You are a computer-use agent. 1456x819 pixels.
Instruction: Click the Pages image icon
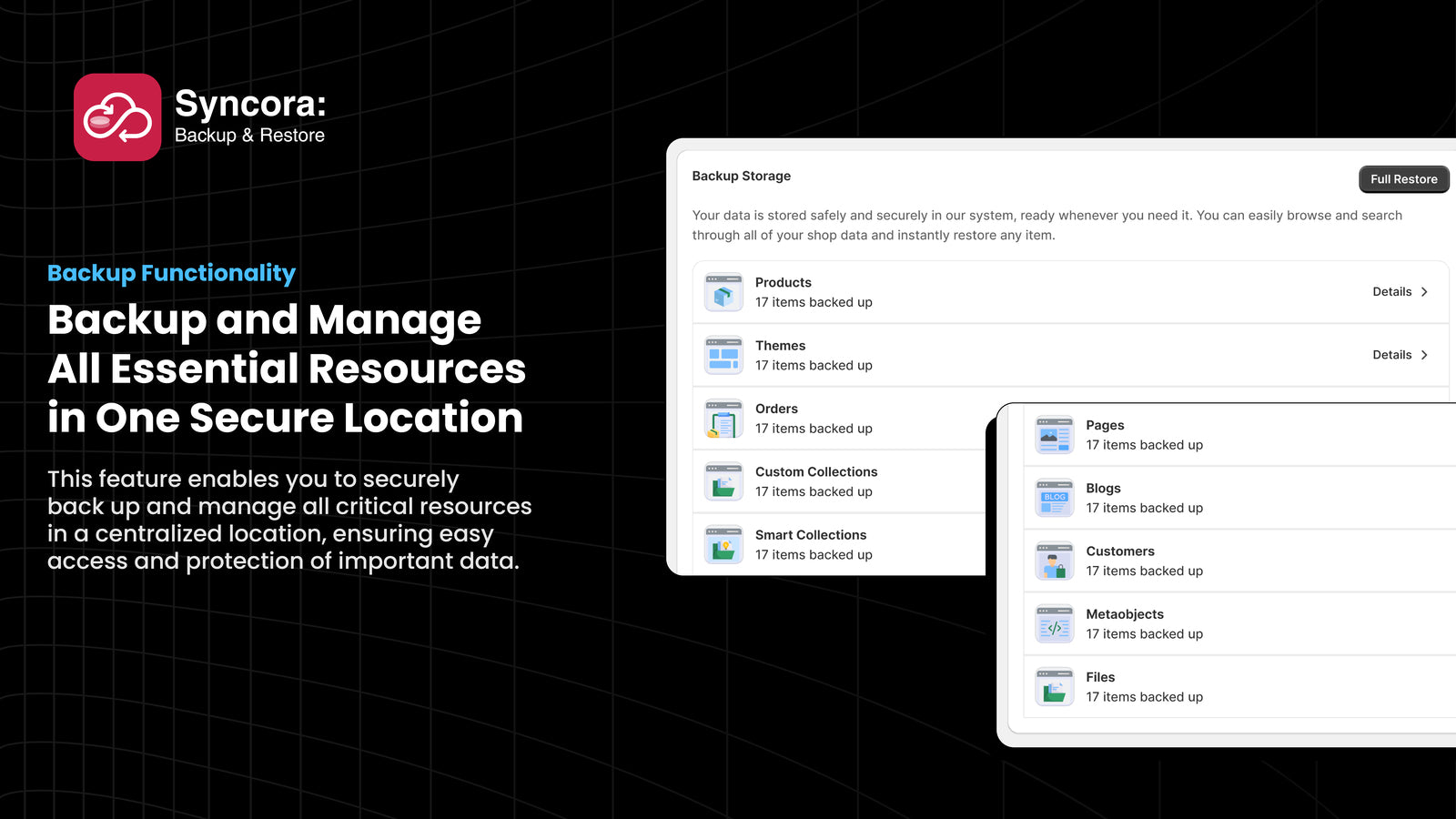click(x=1054, y=434)
